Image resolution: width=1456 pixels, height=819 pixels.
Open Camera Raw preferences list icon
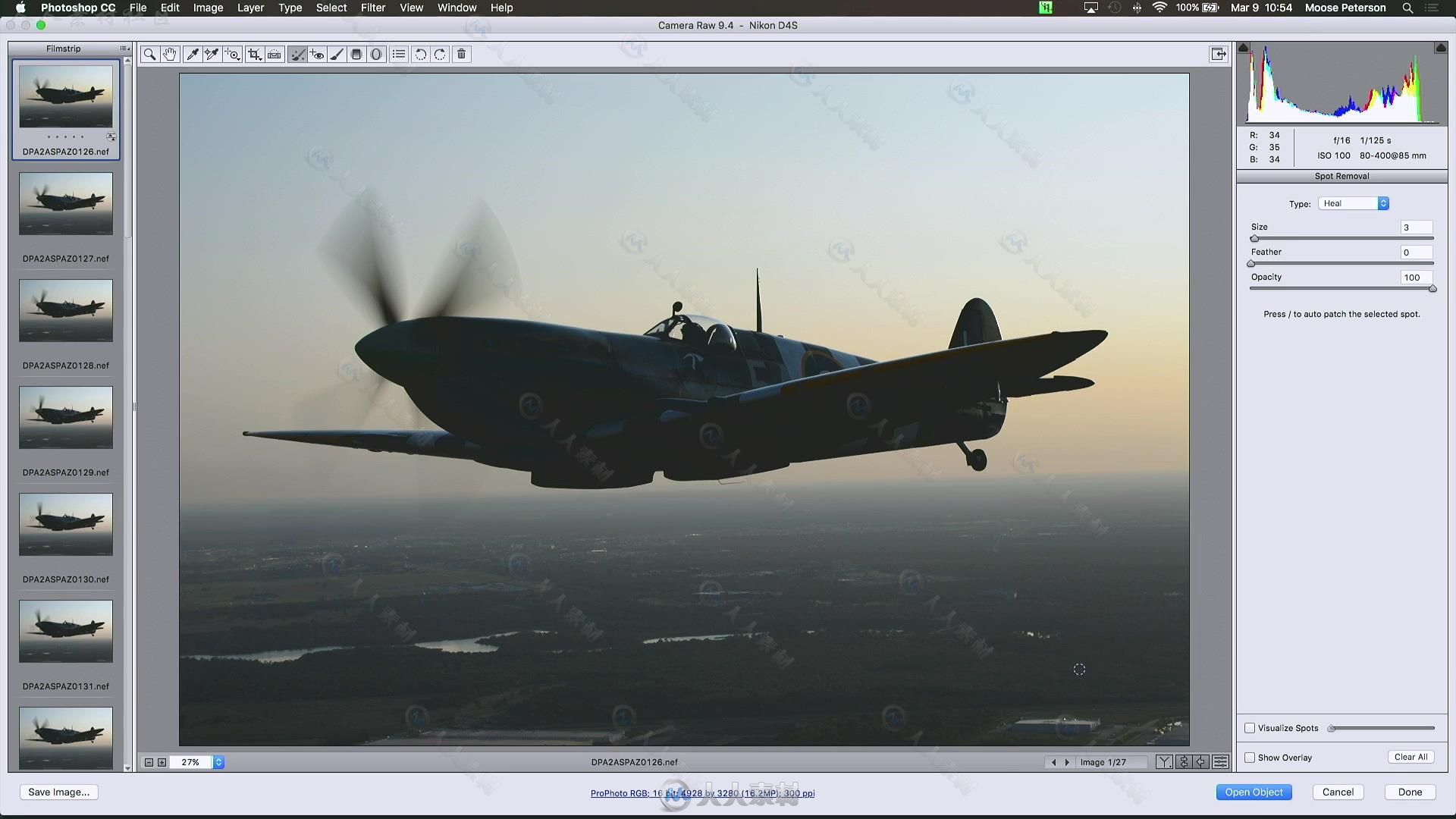pyautogui.click(x=399, y=55)
